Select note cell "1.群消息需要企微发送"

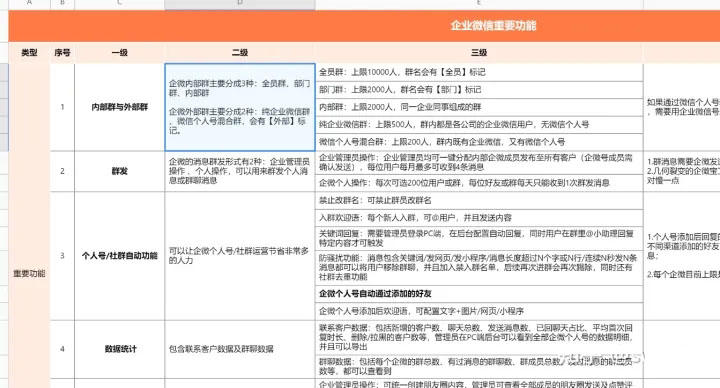(682, 171)
